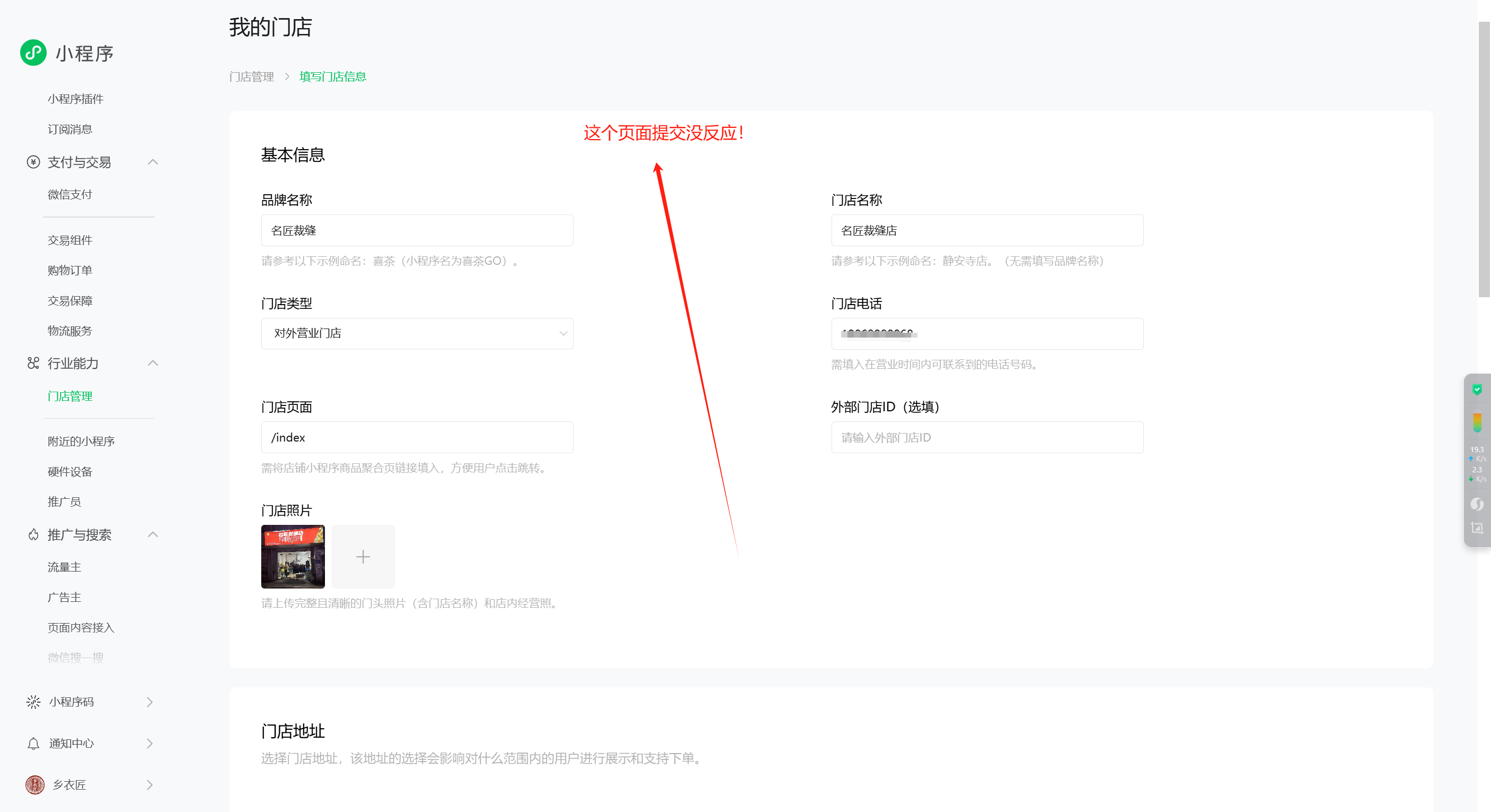Click the green Mini Program logo
Screen dimensions: 1491x812
33,53
